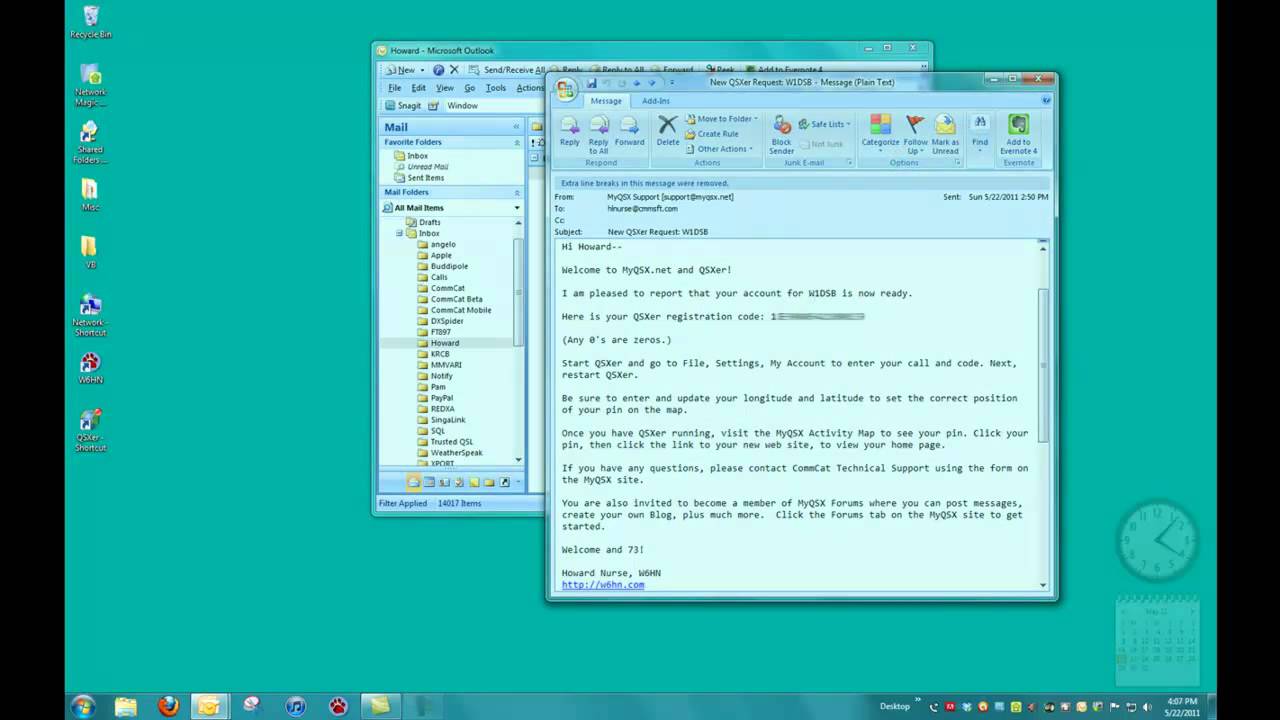Viewport: 1280px width, 720px height.
Task: Select the QSXer Shortcut desktop icon
Action: (90, 430)
